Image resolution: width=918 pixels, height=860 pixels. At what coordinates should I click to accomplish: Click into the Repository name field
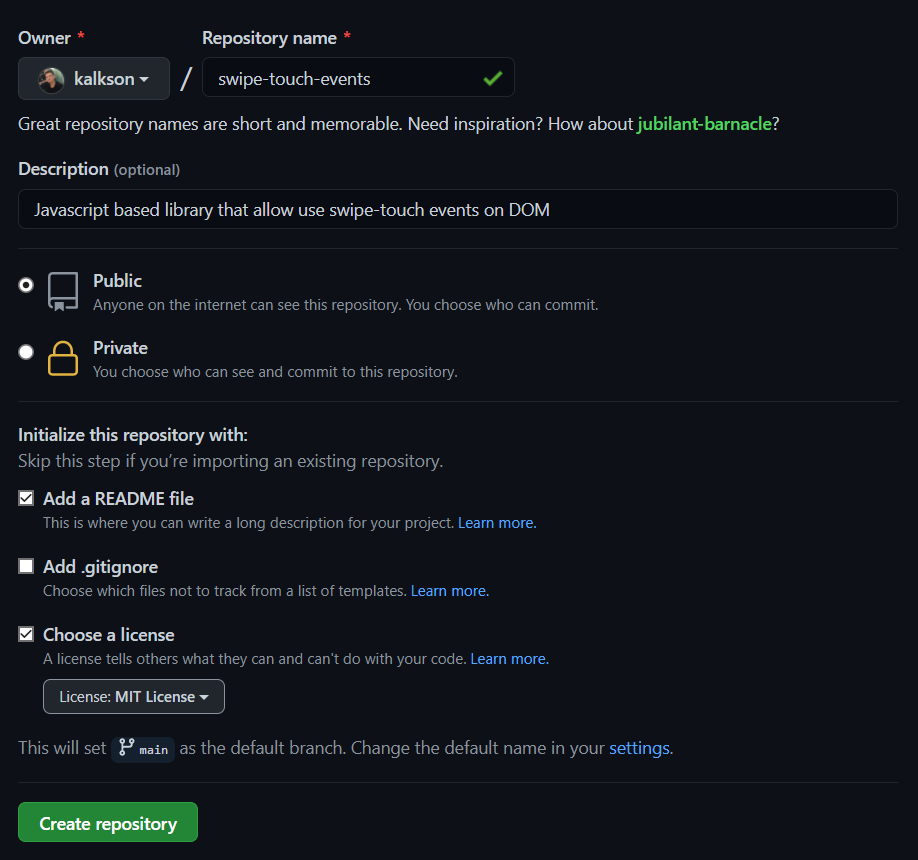pyautogui.click(x=358, y=77)
